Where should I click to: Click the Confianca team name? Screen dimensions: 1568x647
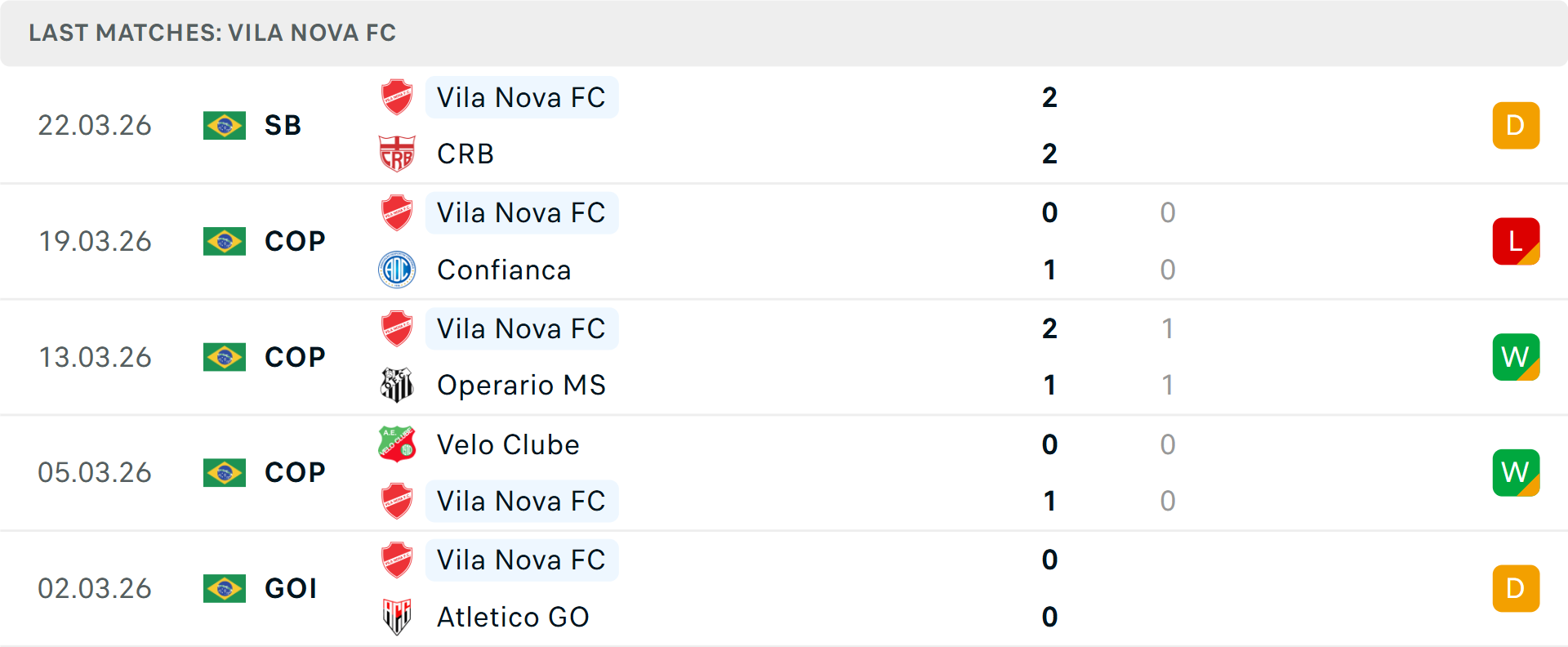pos(504,270)
